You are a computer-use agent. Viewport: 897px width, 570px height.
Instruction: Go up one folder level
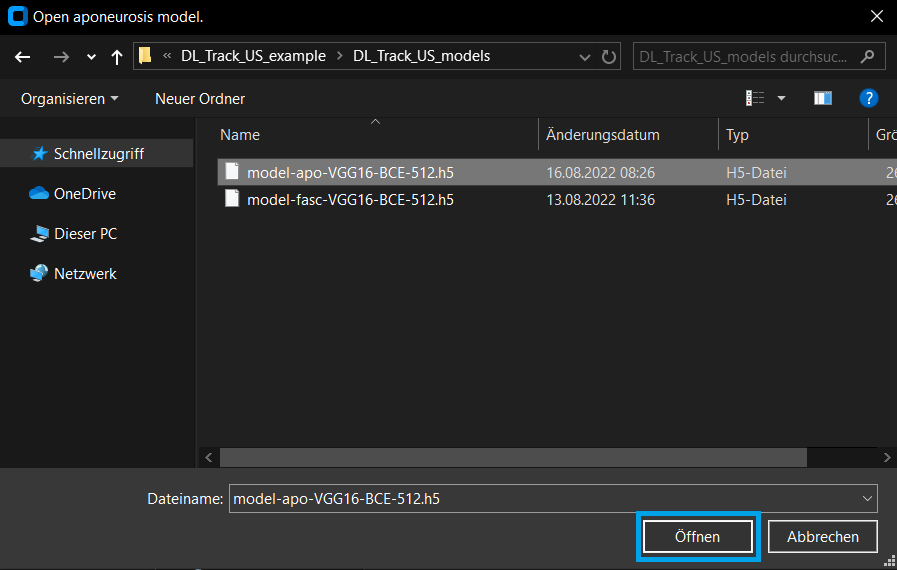[116, 57]
